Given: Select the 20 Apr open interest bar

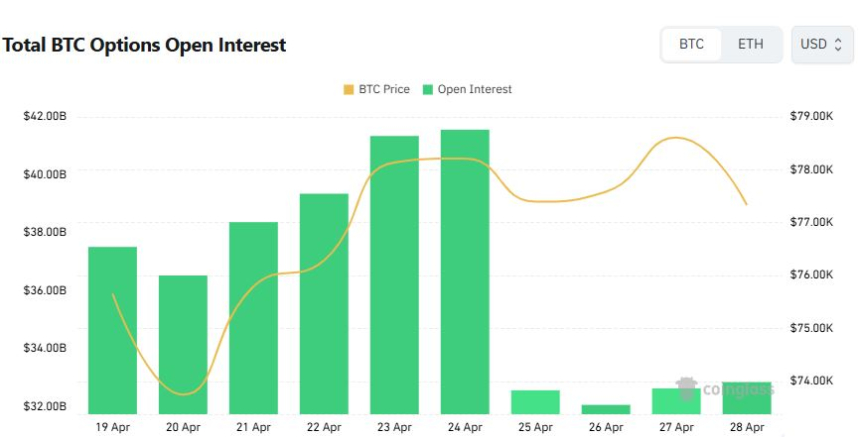Looking at the screenshot, I should 183,344.
